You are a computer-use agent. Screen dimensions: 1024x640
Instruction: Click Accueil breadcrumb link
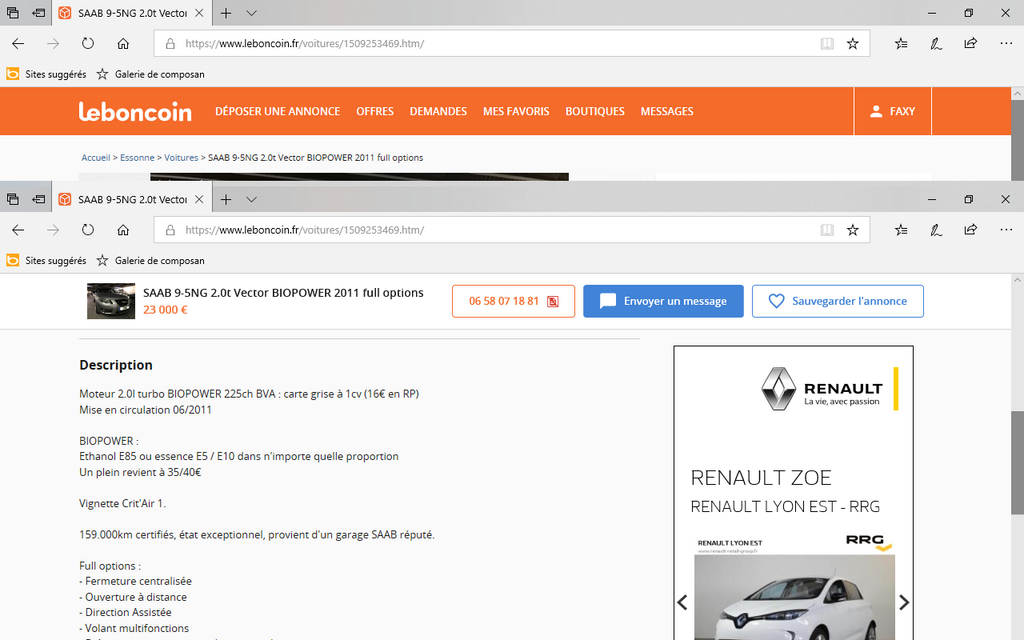pos(95,157)
